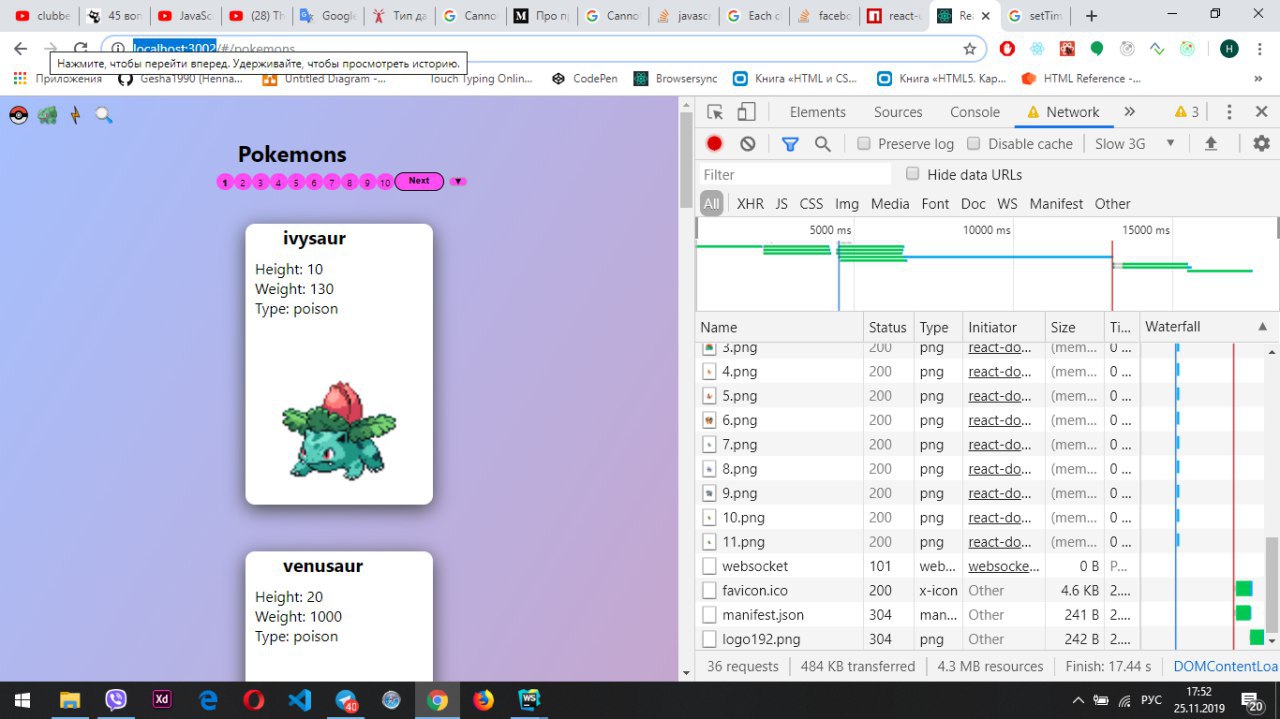Clear the network log
Viewport: 1280px width, 719px height.
coord(747,143)
